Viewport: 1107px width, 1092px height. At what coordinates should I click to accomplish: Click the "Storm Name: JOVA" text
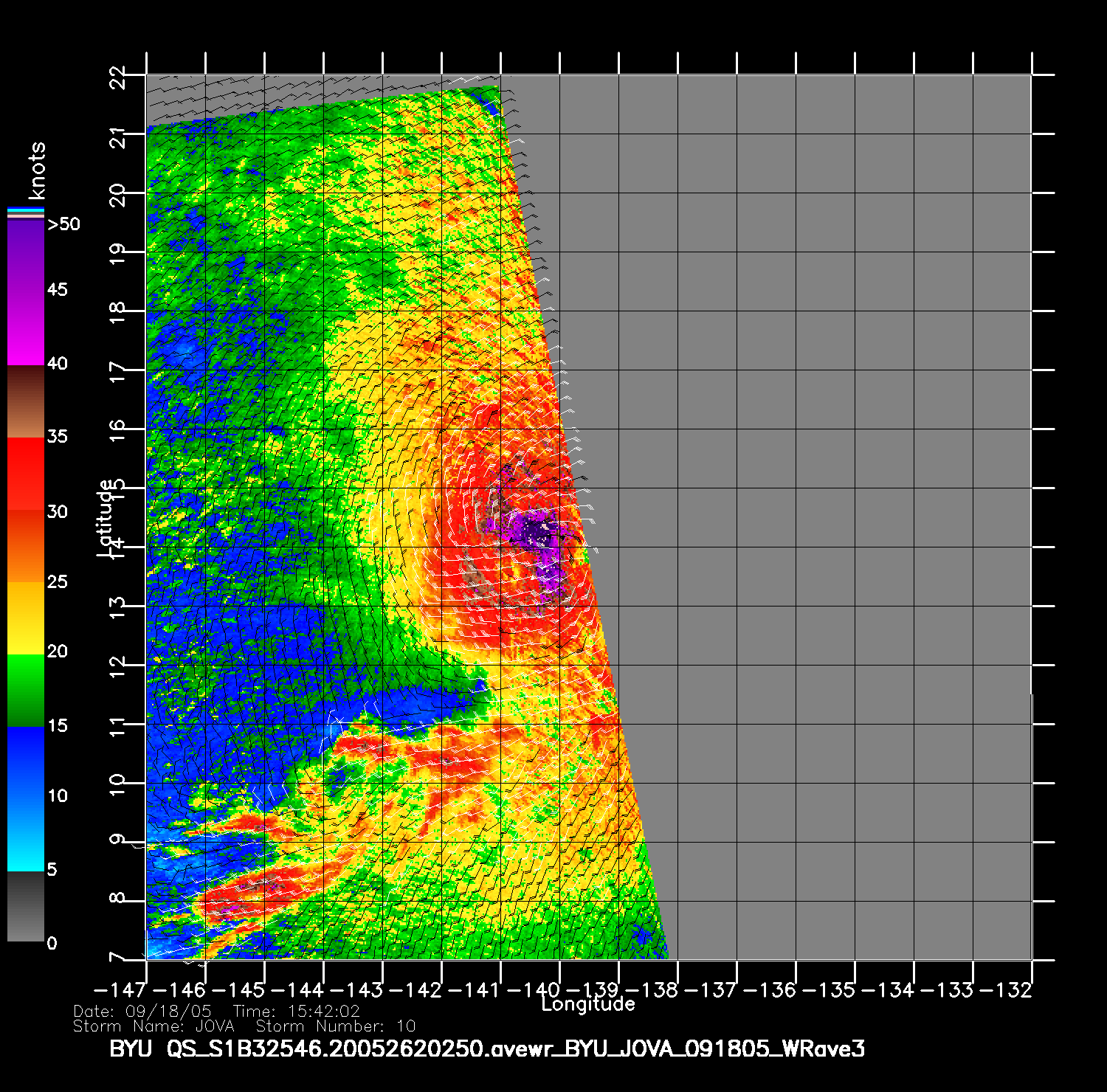(x=154, y=1026)
